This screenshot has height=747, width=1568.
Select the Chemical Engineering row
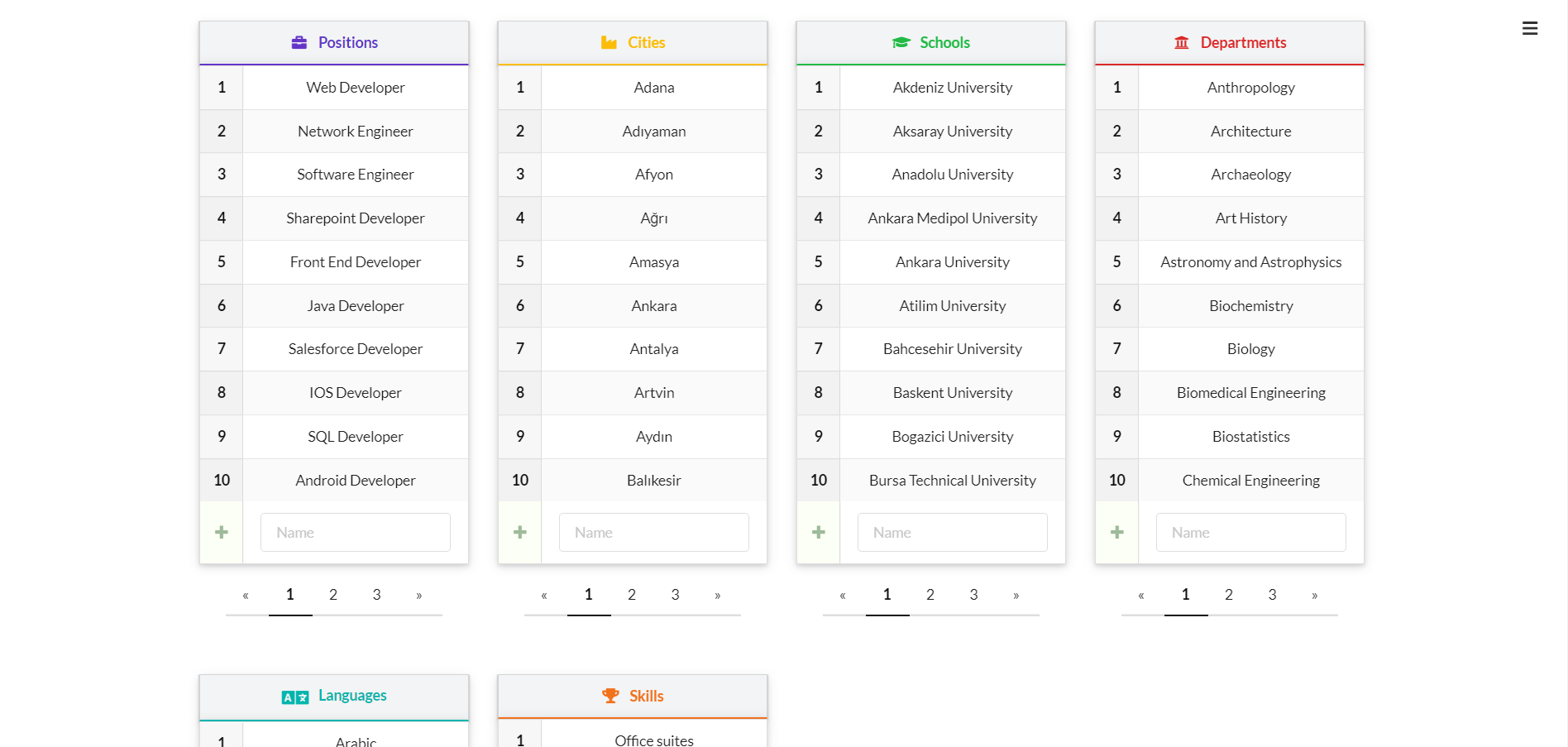click(1230, 480)
